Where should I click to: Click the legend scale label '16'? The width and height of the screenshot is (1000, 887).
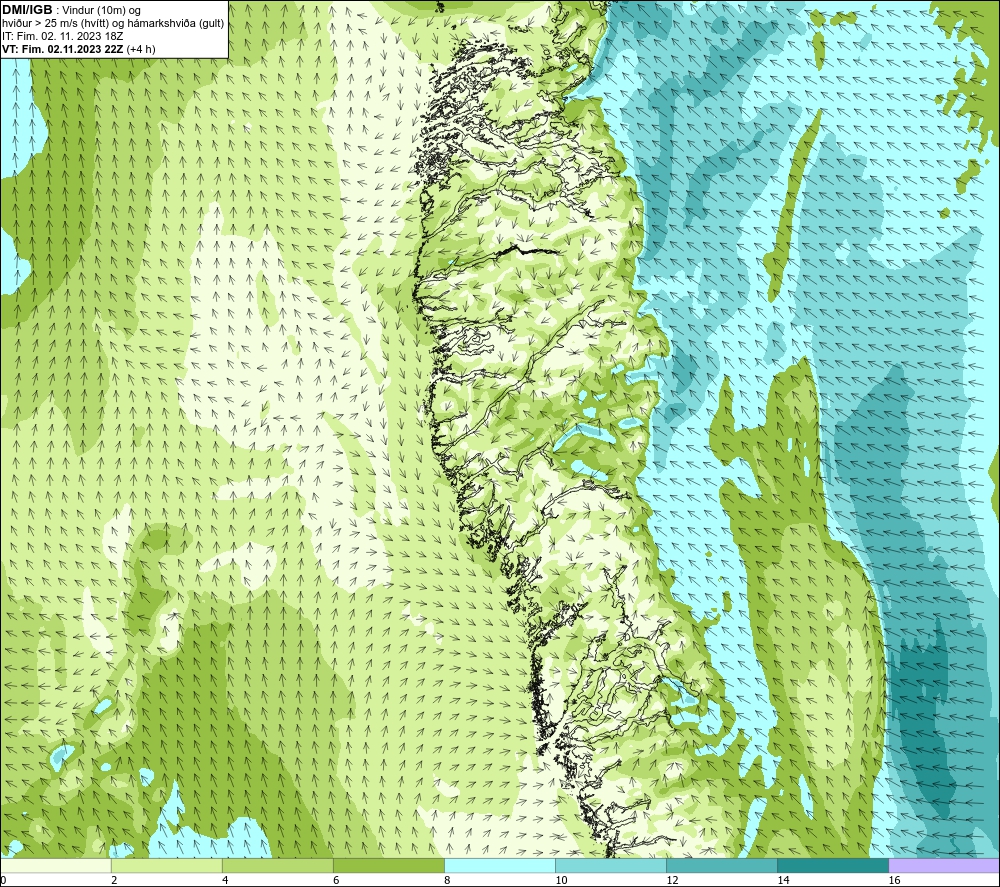(895, 881)
